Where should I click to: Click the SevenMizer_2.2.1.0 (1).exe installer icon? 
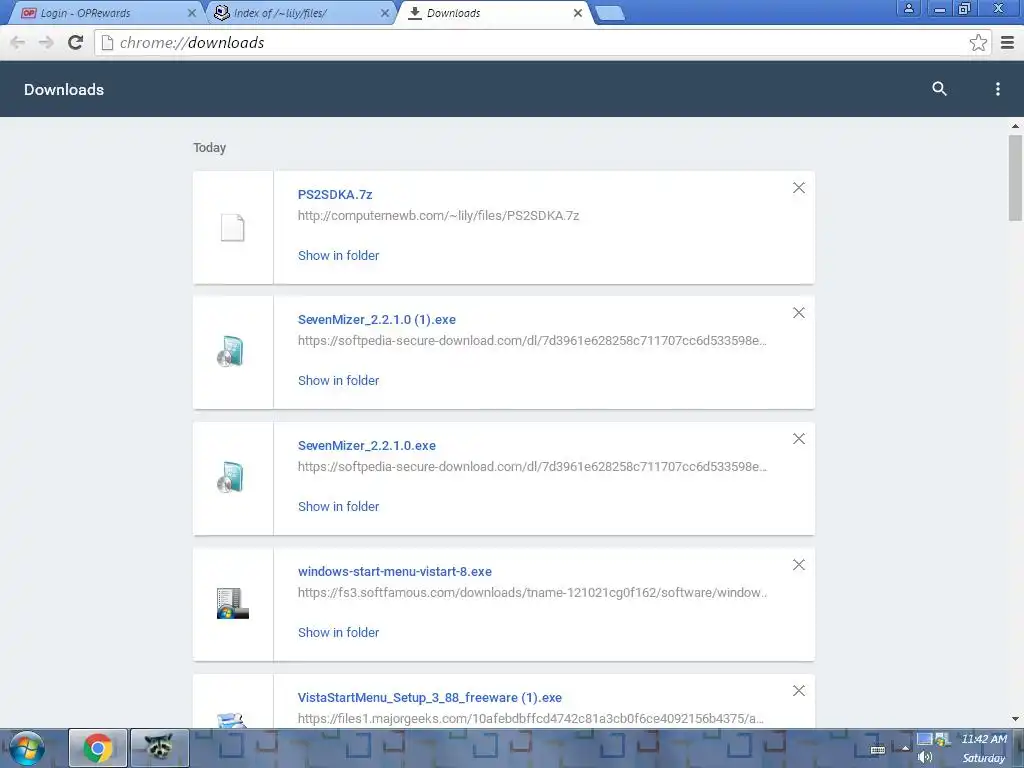231,351
